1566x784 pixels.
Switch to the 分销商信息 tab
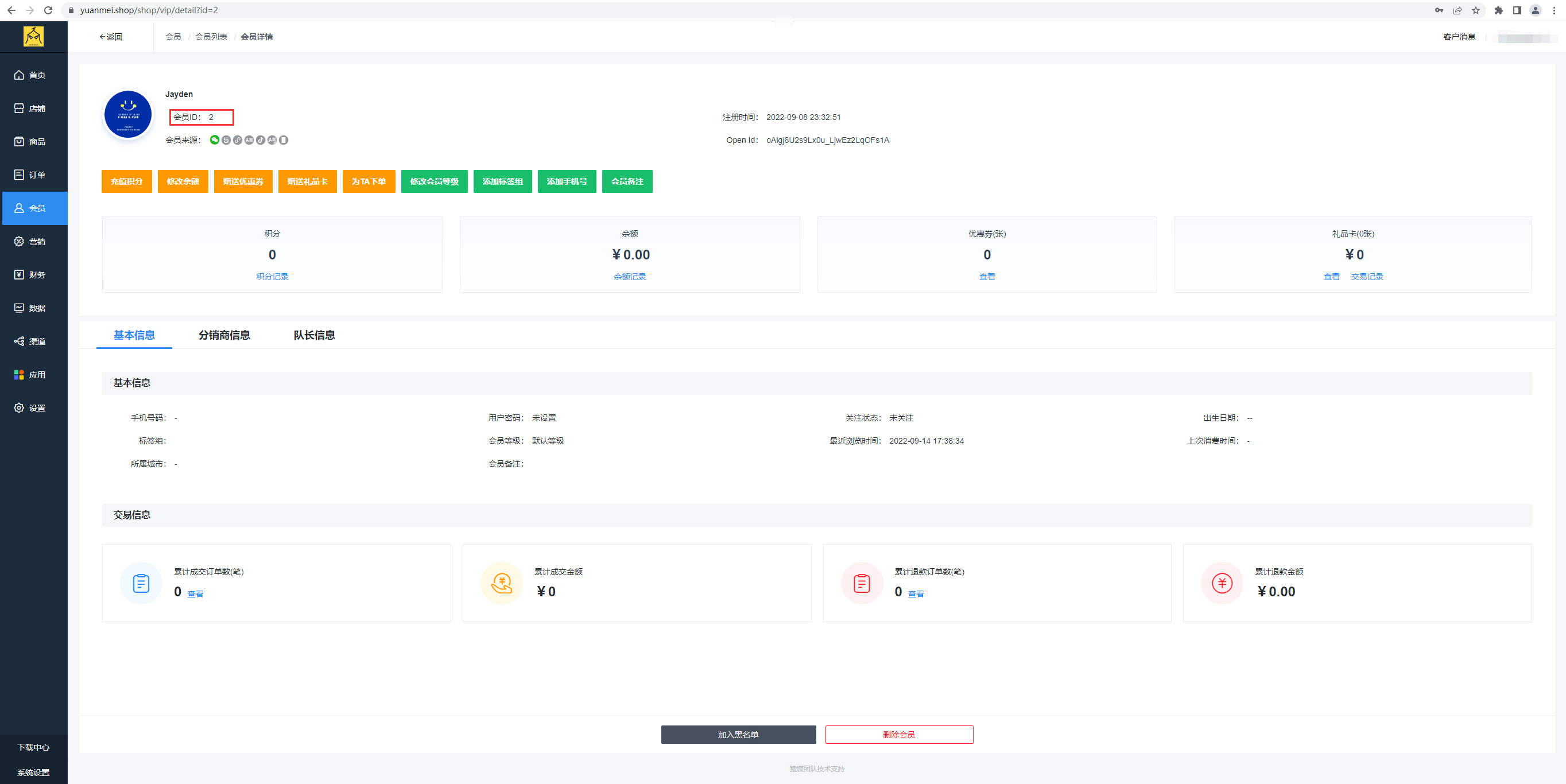pos(224,335)
